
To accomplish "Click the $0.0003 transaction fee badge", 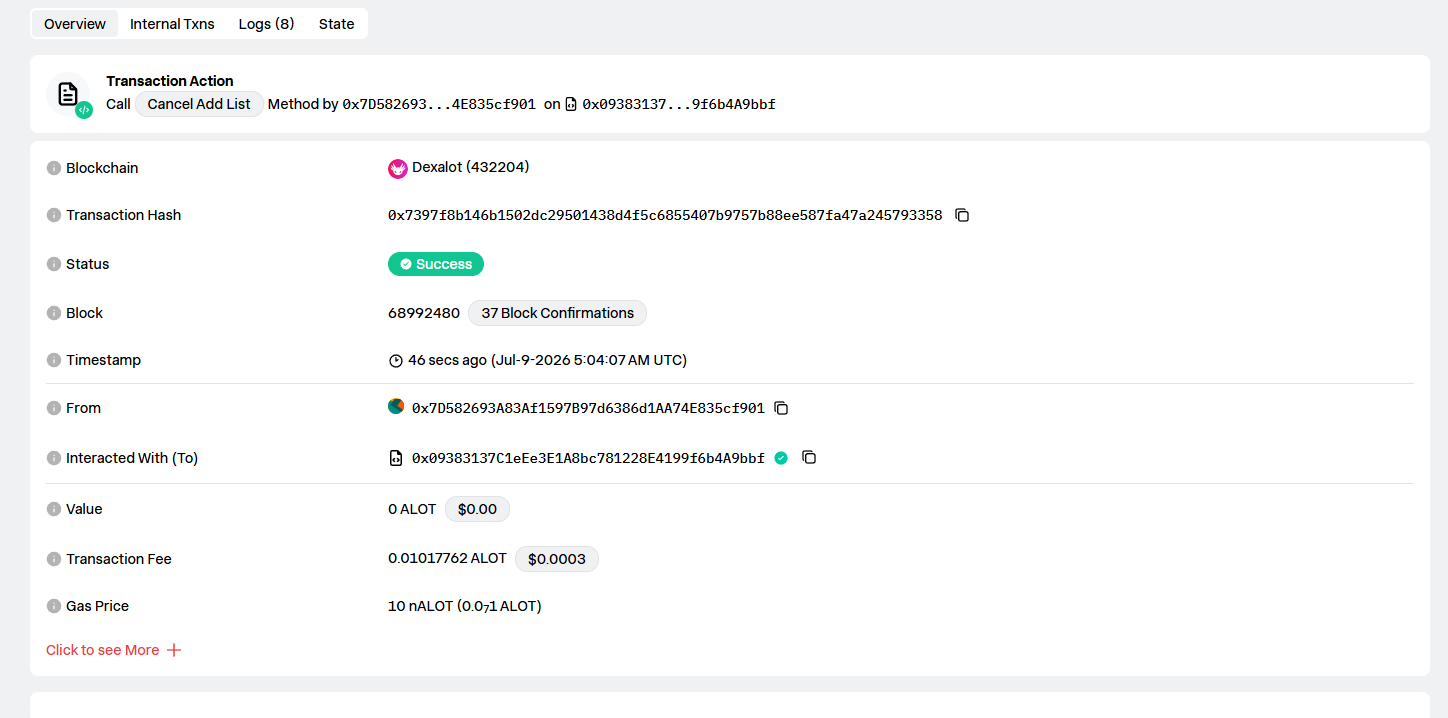I will pyautogui.click(x=557, y=559).
